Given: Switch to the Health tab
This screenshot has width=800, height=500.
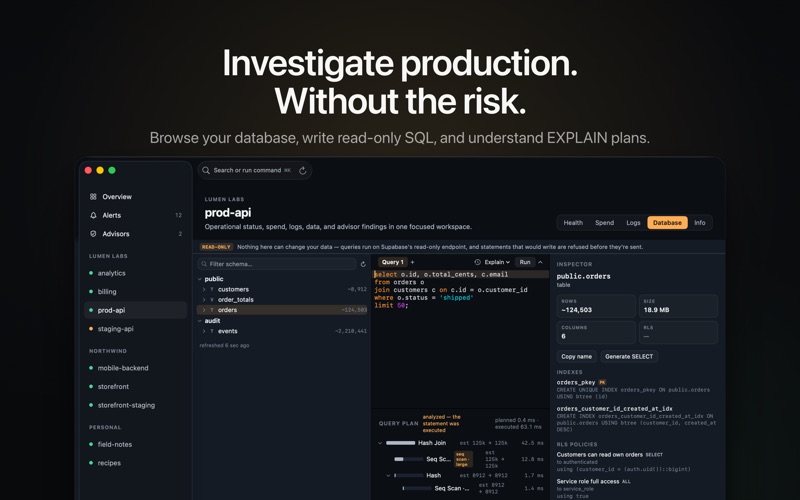Looking at the screenshot, I should click(x=573, y=223).
